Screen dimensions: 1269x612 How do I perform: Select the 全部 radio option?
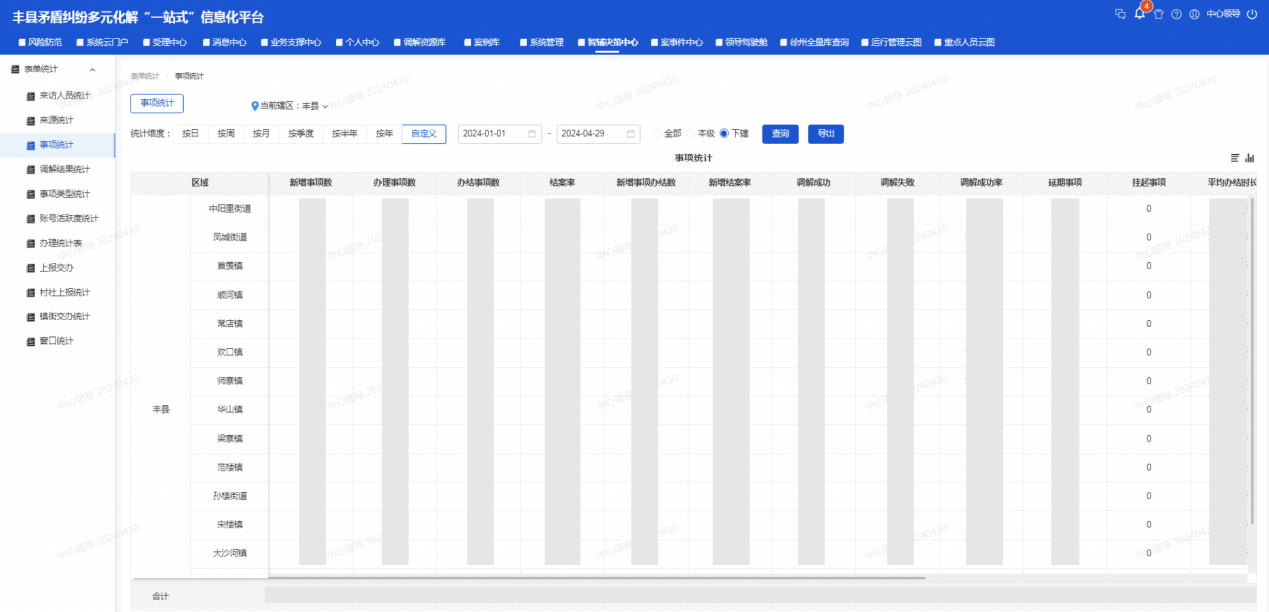(x=658, y=134)
